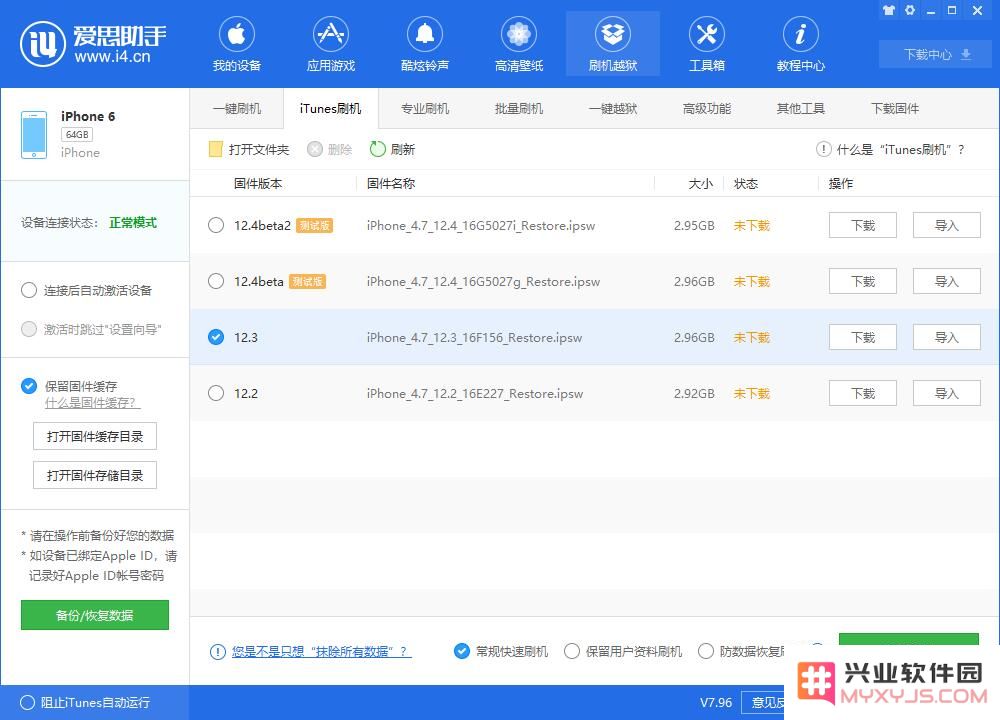Screen dimensions: 1000x720
Task: Click 大小 column header
Action: [x=700, y=184]
